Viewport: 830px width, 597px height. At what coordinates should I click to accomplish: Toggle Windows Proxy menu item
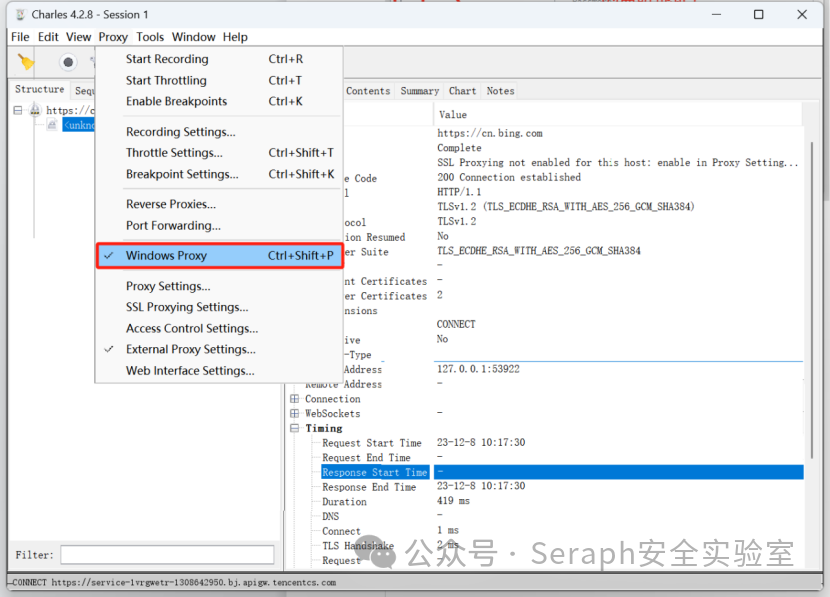point(220,256)
